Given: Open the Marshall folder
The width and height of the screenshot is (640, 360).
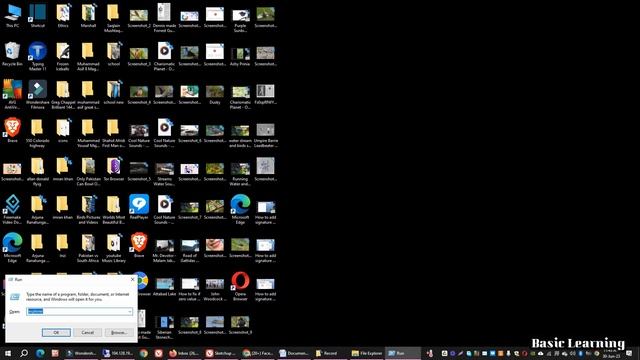Looking at the screenshot, I should click(88, 16).
